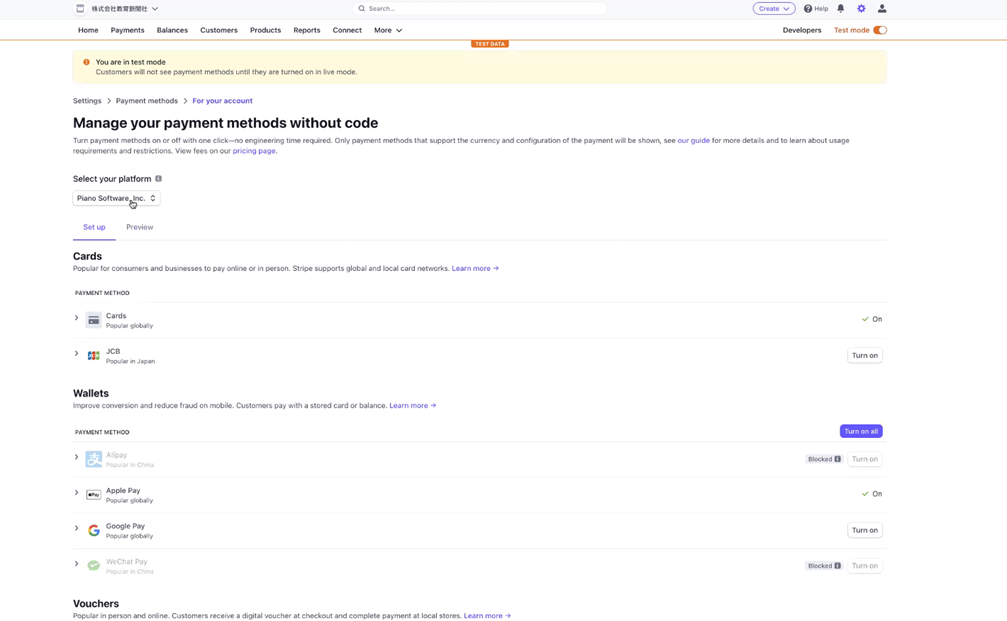Click the Blocked info icon for Alipay
Viewport: 1007px width, 621px height.
[x=837, y=459]
